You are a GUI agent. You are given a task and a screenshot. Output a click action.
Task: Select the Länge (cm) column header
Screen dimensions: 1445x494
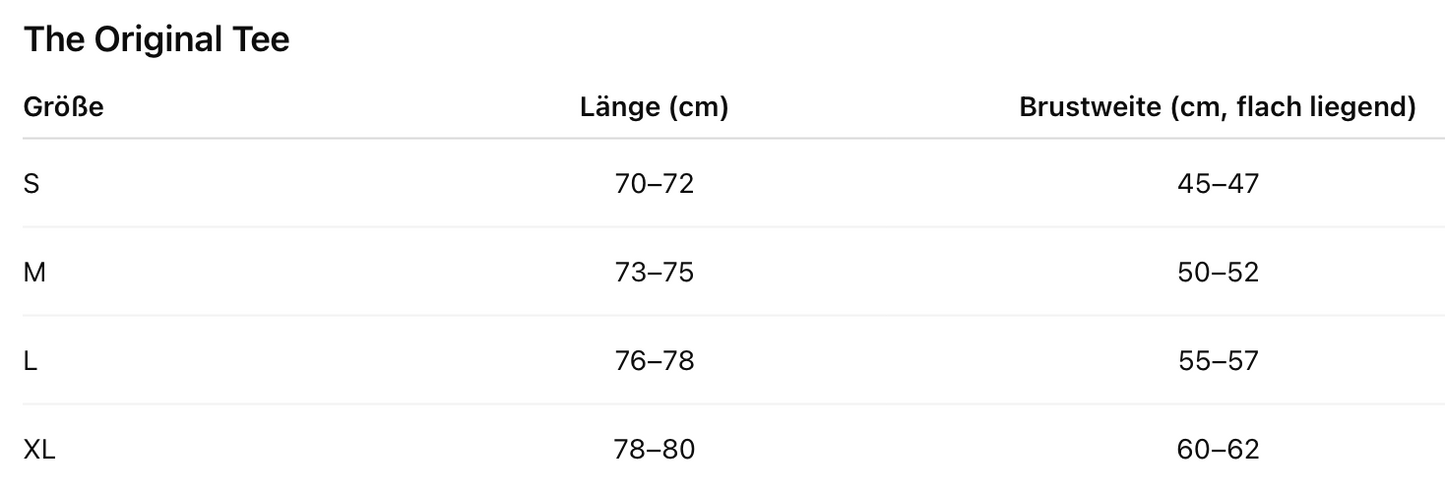(654, 107)
